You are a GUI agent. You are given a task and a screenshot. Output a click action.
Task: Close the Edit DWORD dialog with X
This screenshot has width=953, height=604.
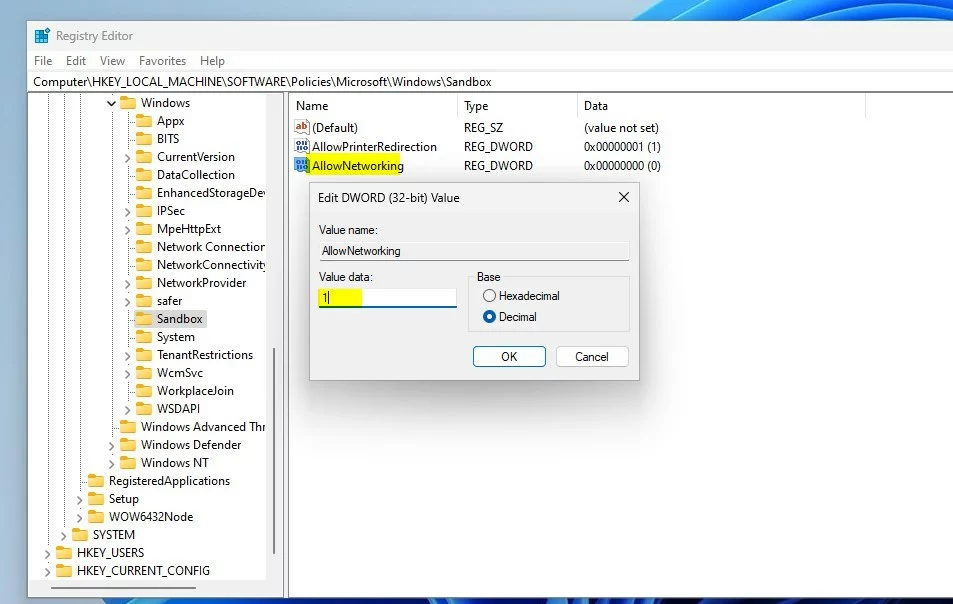point(624,197)
